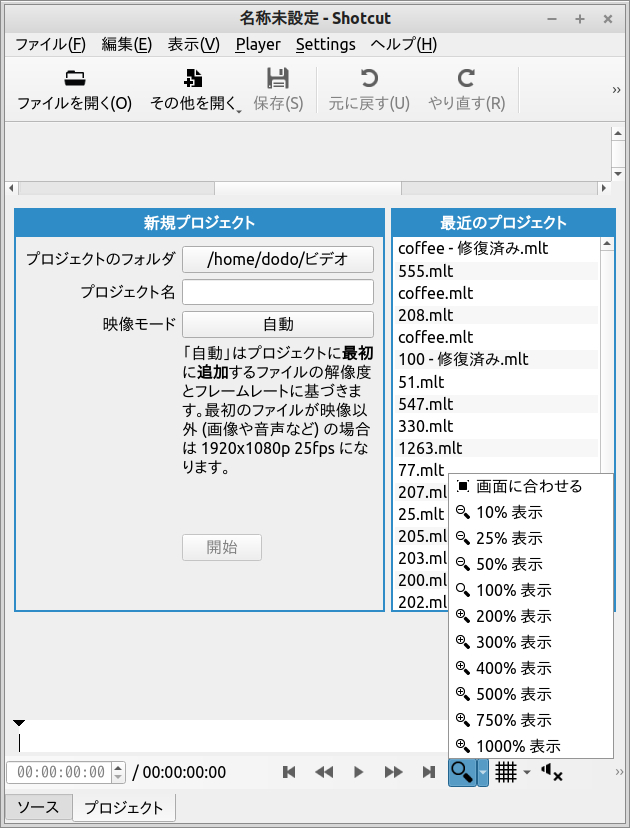The width and height of the screenshot is (630, 828).
Task: Click the rewind button
Action: pos(324,773)
